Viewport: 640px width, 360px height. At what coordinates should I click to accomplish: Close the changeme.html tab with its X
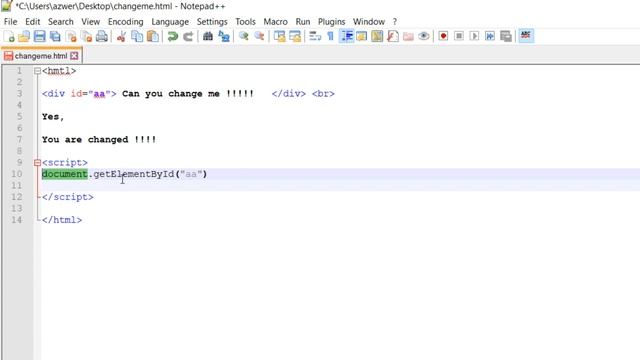point(74,56)
